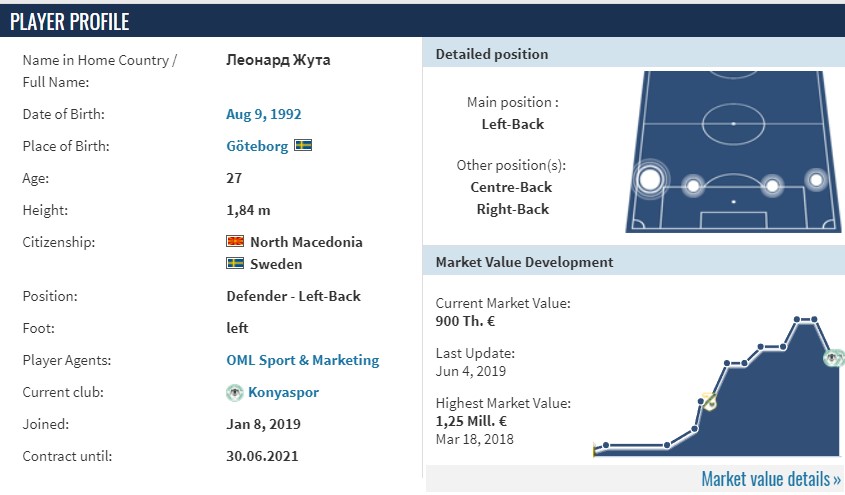Click the Konyaspor club crest icon

pos(234,393)
